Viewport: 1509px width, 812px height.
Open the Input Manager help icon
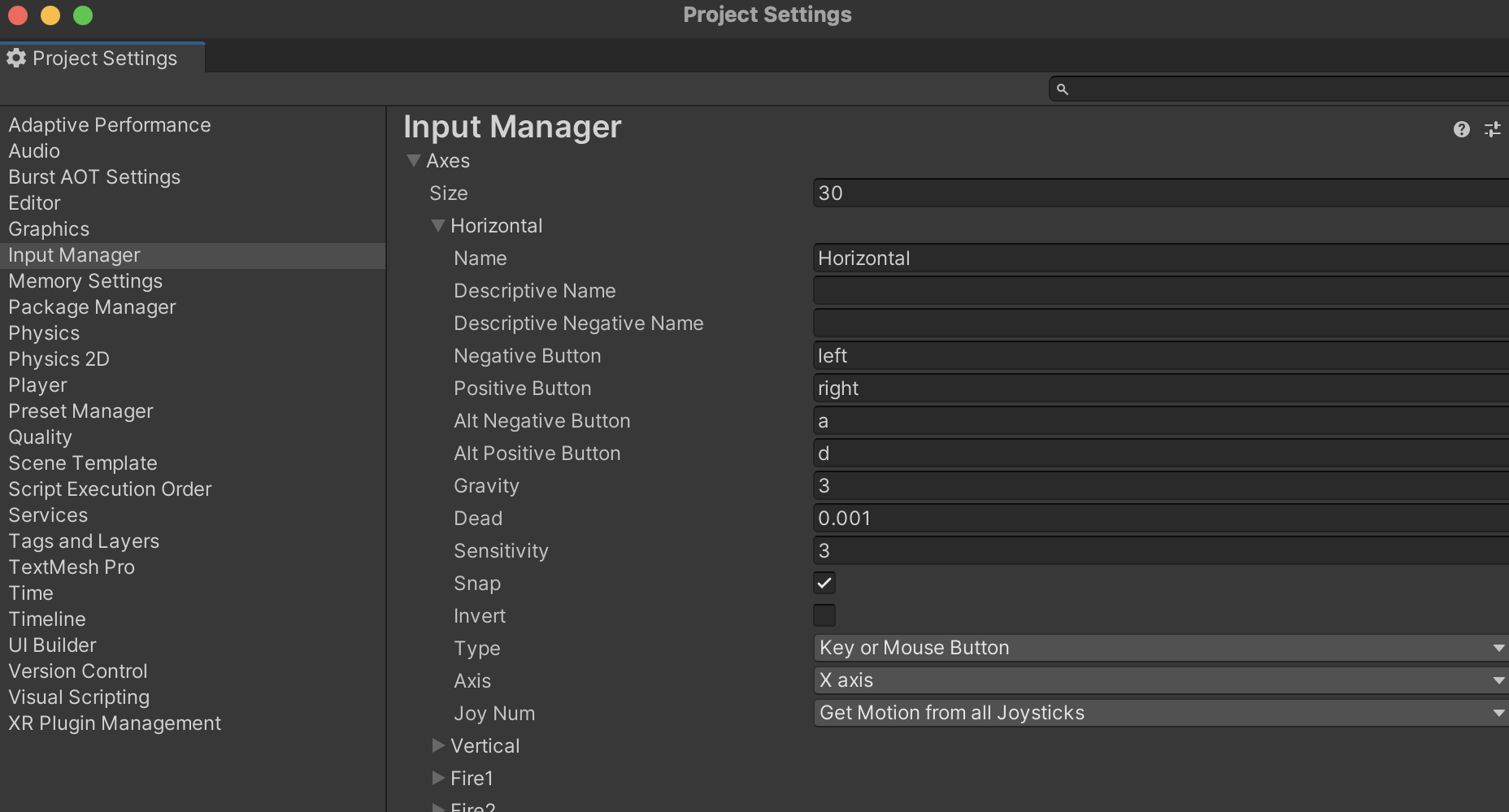click(1461, 129)
